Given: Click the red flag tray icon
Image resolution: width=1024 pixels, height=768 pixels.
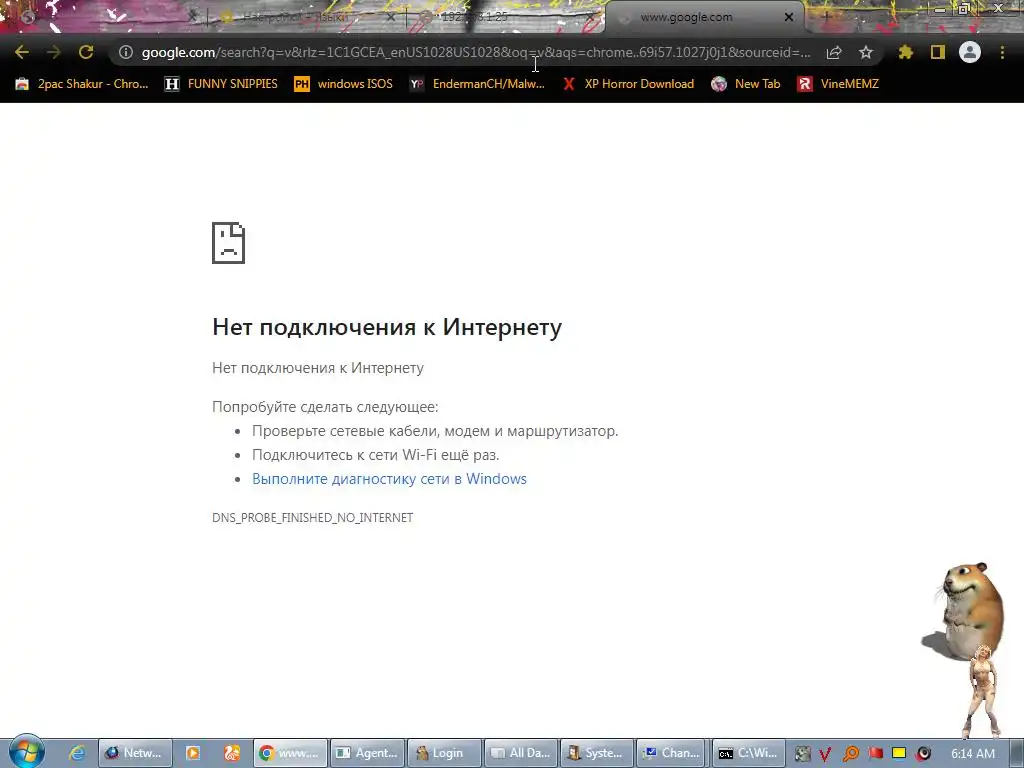Looking at the screenshot, I should (876, 754).
